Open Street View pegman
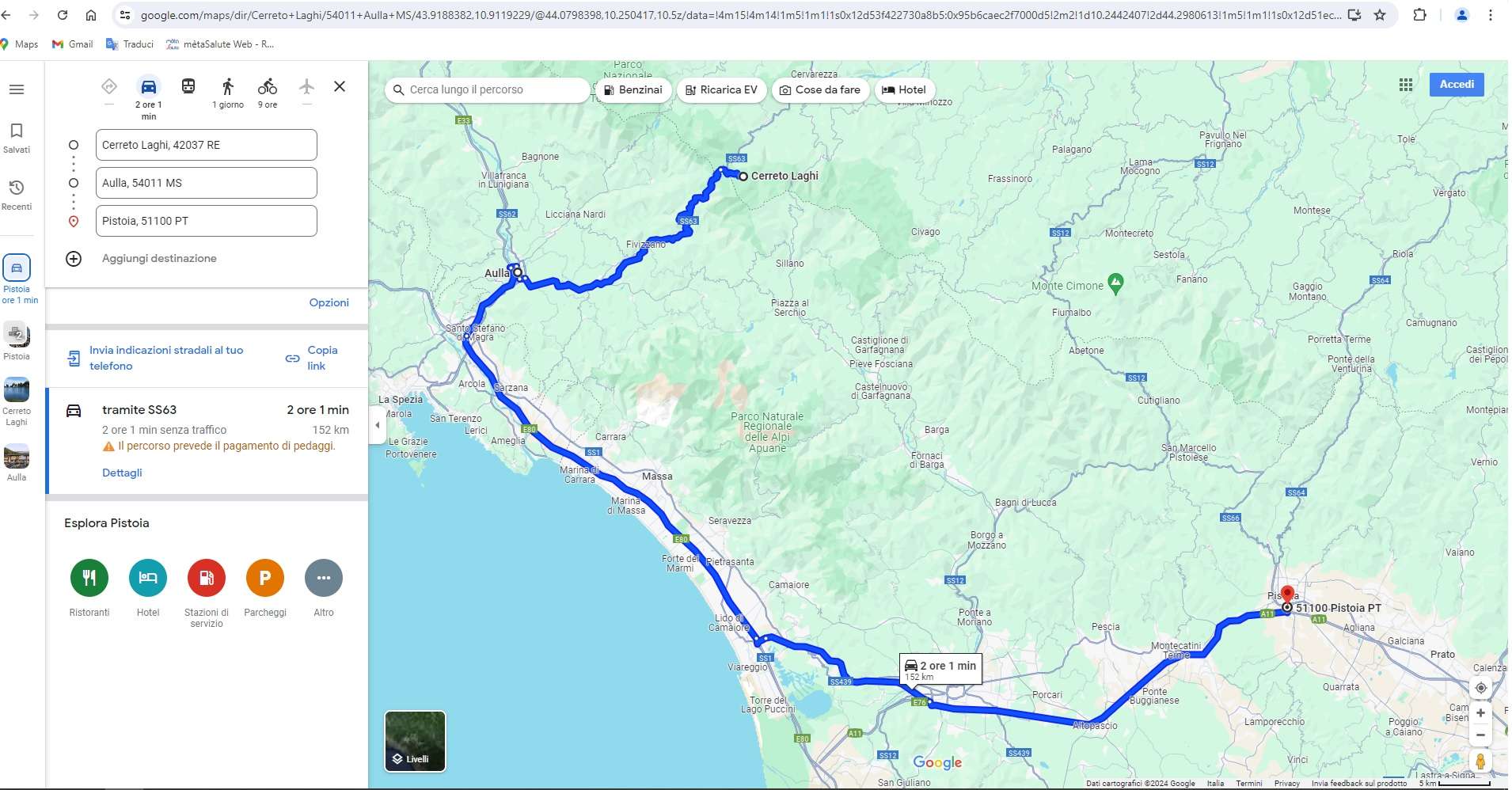 (x=1480, y=762)
